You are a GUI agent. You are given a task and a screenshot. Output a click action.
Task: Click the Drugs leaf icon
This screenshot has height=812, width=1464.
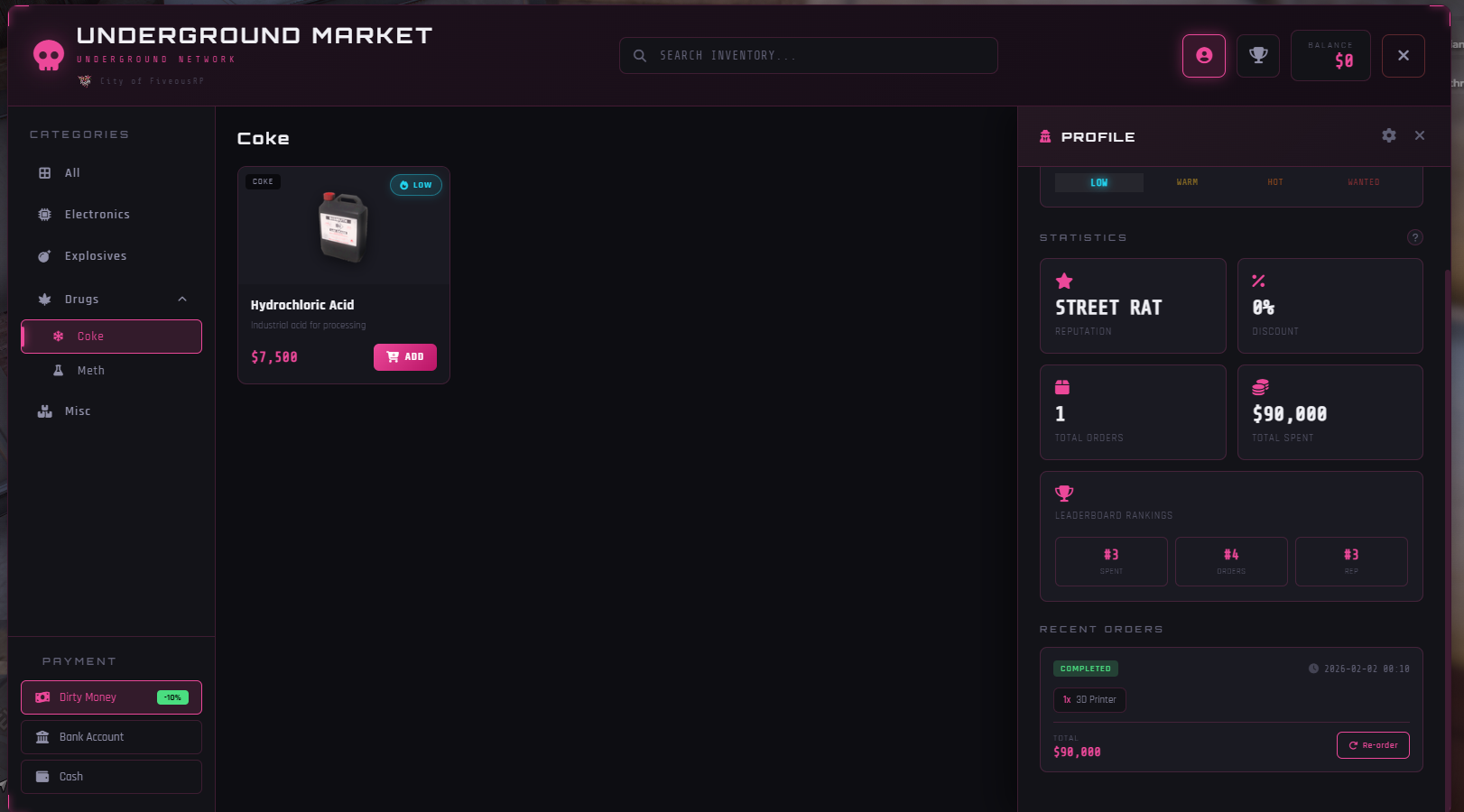pyautogui.click(x=45, y=300)
